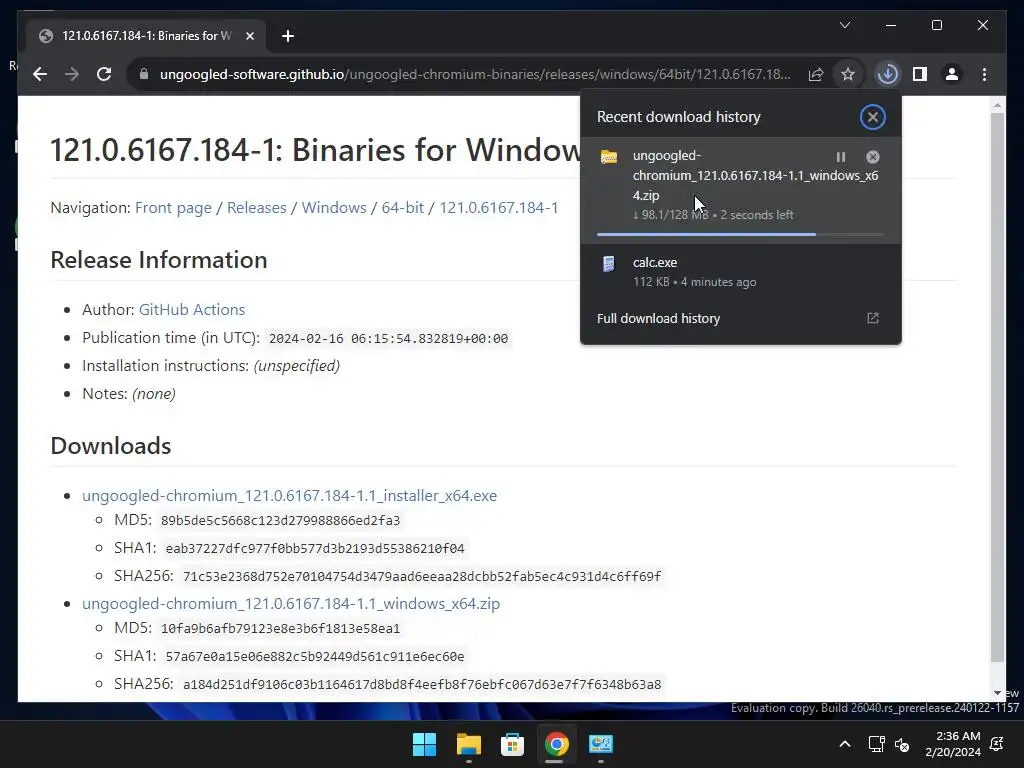Click the publication time value

pyautogui.click(x=389, y=339)
